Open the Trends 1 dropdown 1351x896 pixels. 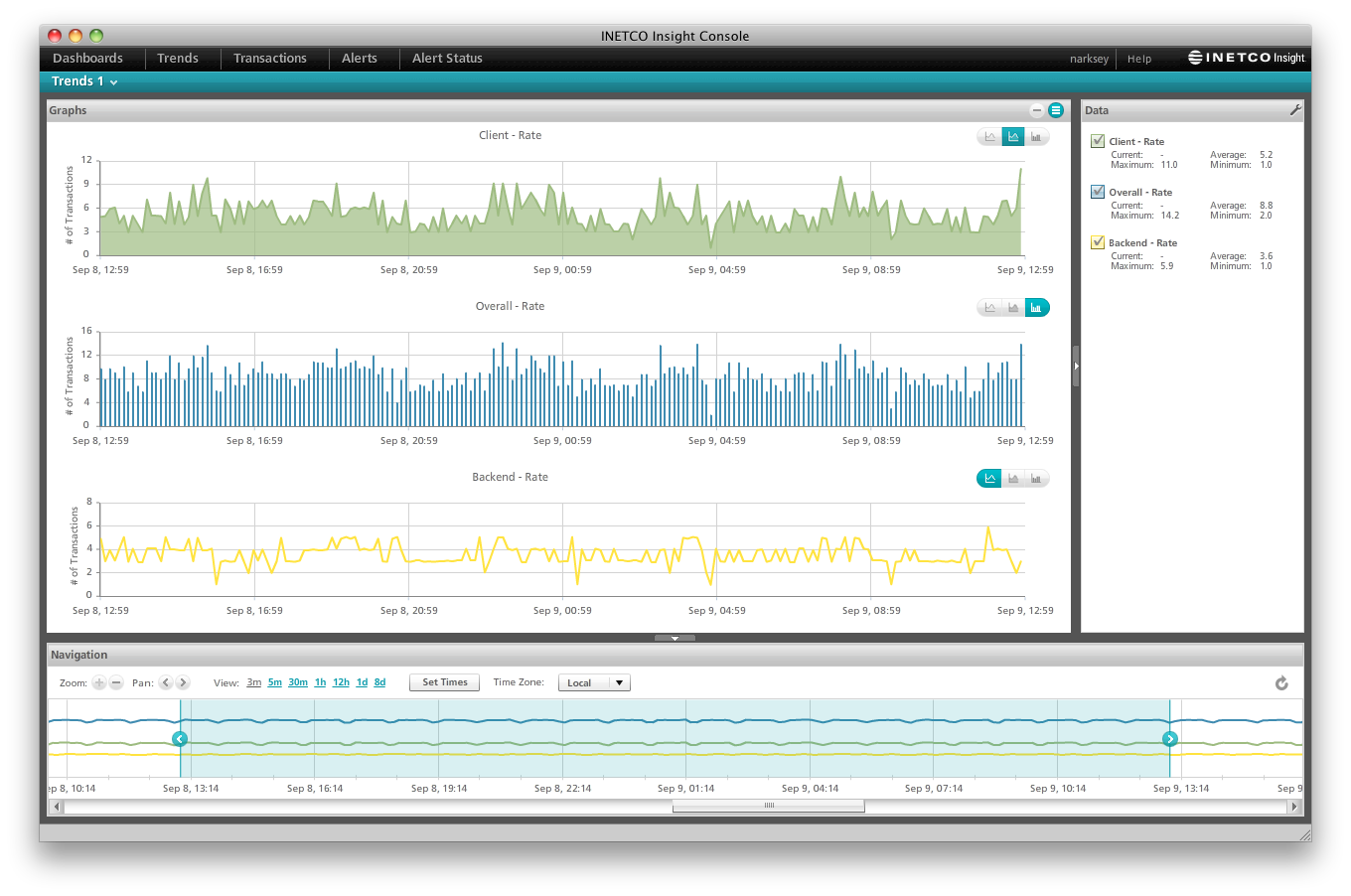(x=84, y=81)
